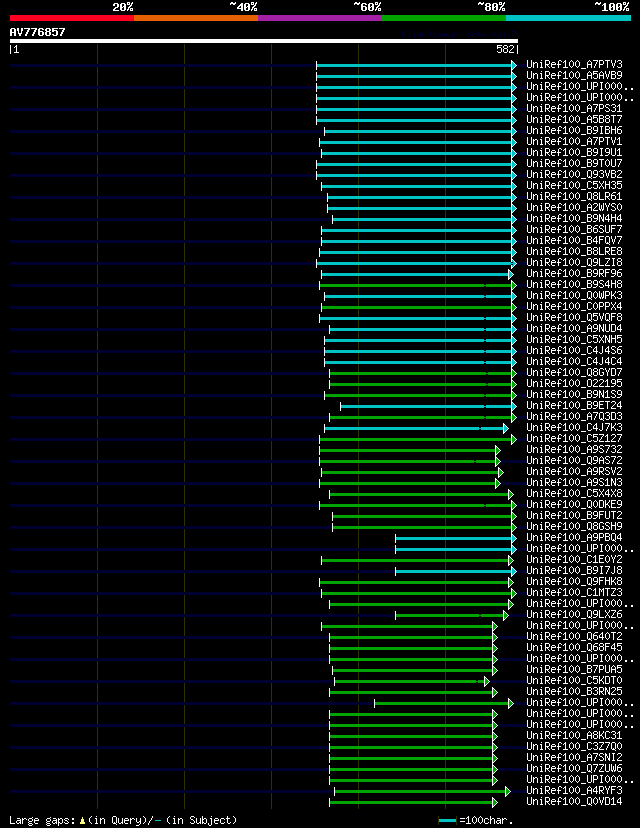
Task: Open hit UniRef100_C4J4S6
Action: (574, 351)
